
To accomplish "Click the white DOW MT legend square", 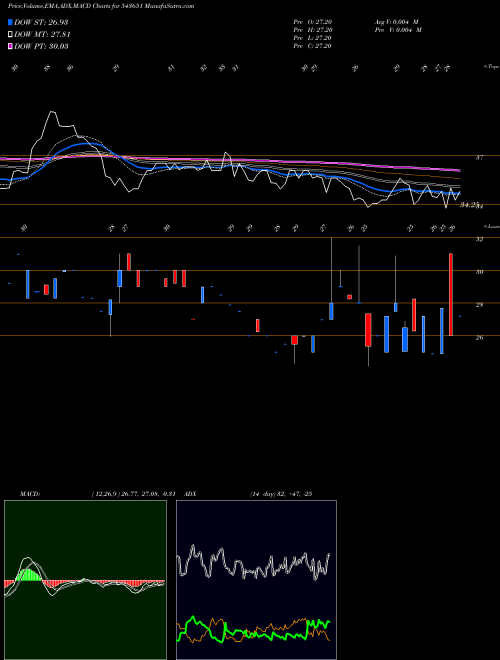I will [11, 34].
